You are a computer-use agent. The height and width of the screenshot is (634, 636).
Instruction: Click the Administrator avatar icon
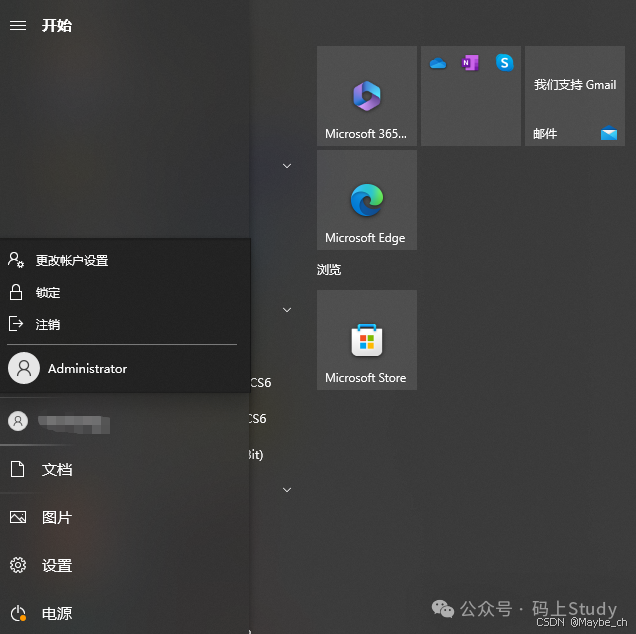point(24,368)
